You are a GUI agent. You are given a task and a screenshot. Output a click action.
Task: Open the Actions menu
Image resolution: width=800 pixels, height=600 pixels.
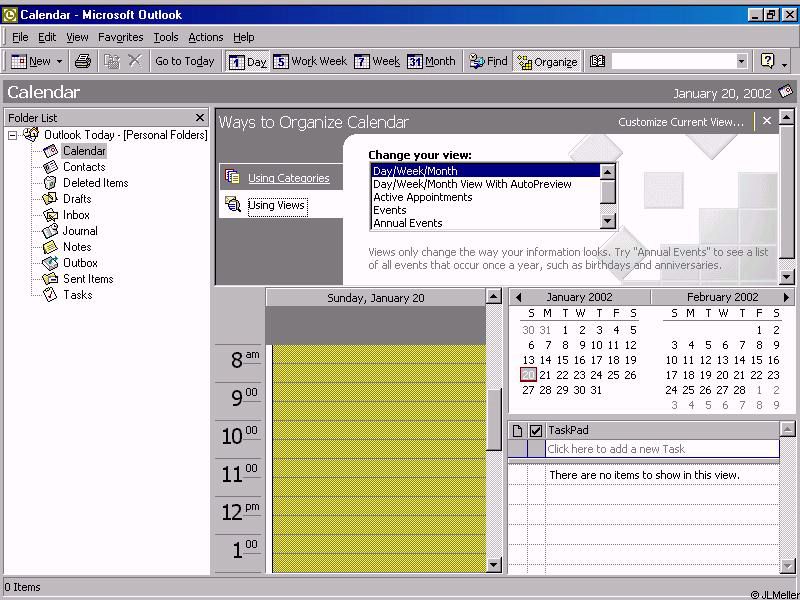coord(205,37)
